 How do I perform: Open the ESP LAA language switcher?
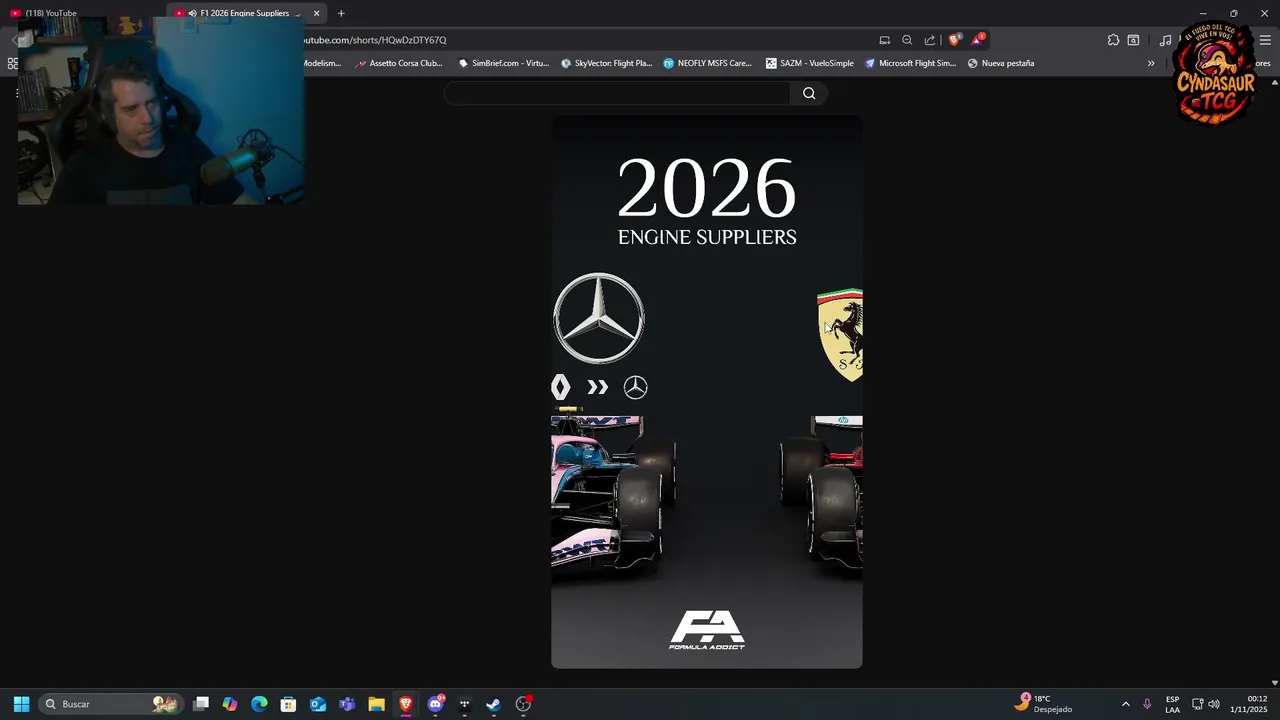pos(1172,704)
